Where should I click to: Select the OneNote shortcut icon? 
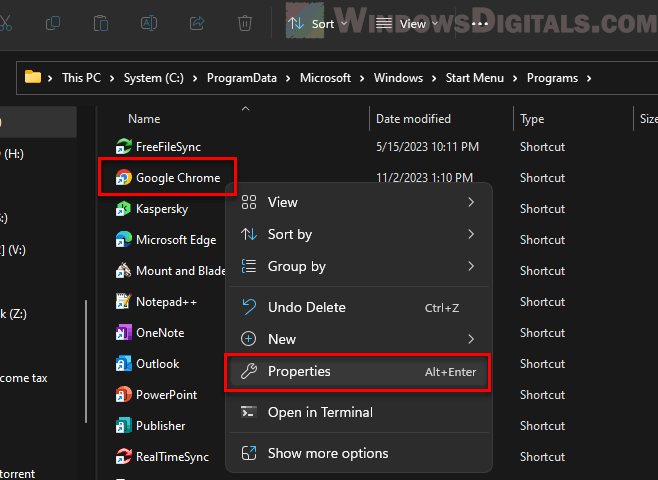(x=123, y=333)
